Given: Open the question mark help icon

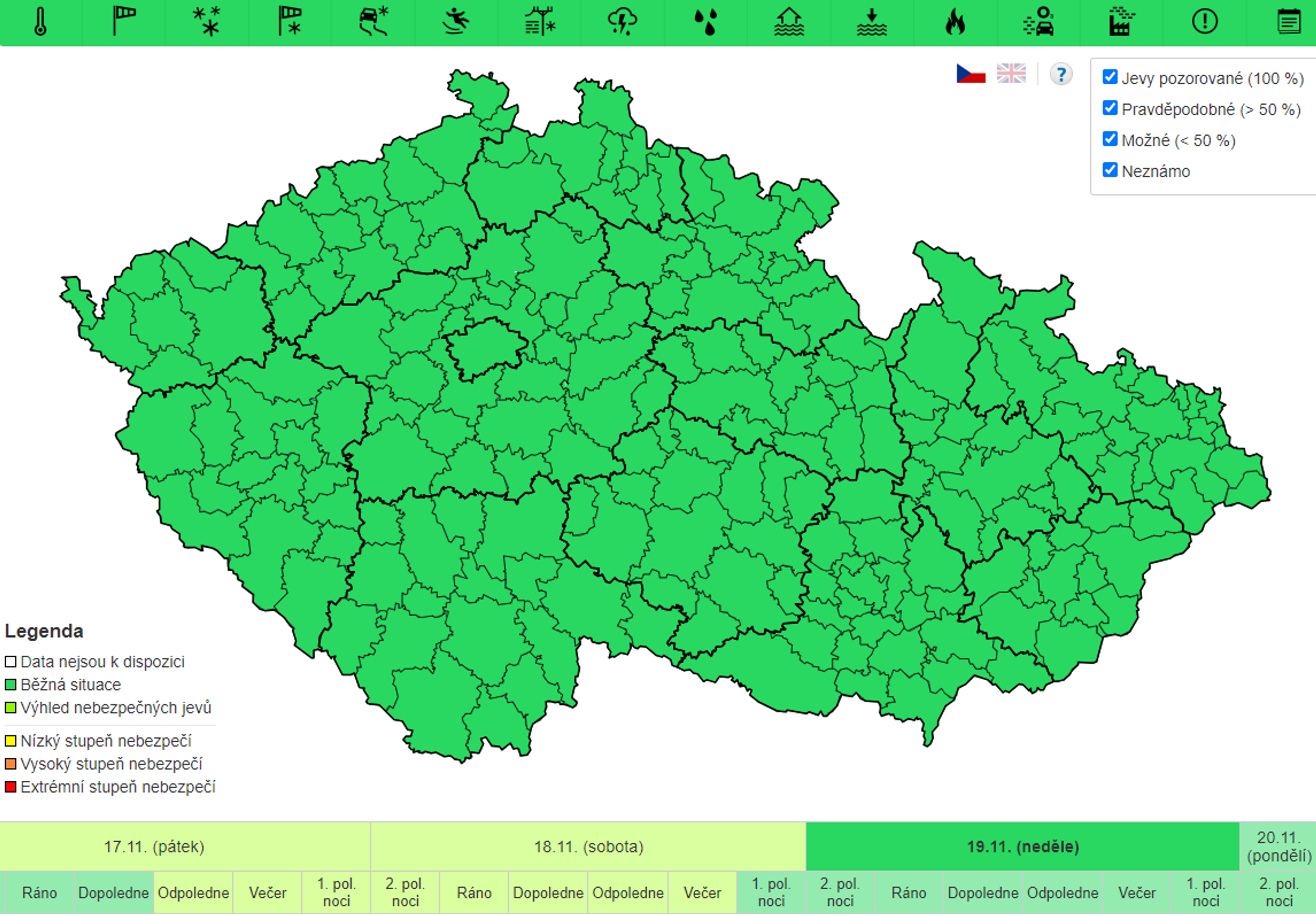Looking at the screenshot, I should [x=1061, y=74].
